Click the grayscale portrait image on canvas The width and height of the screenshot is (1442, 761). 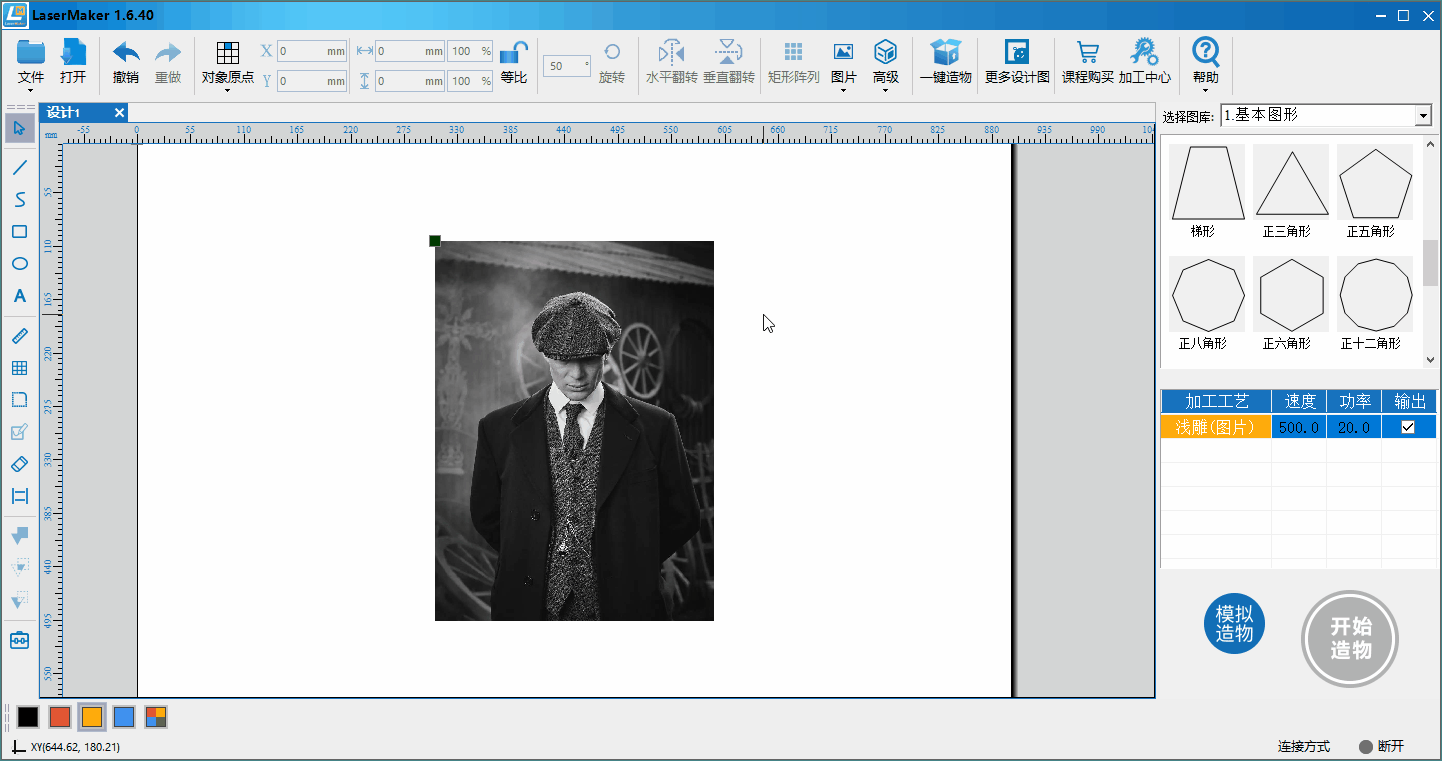tap(574, 431)
